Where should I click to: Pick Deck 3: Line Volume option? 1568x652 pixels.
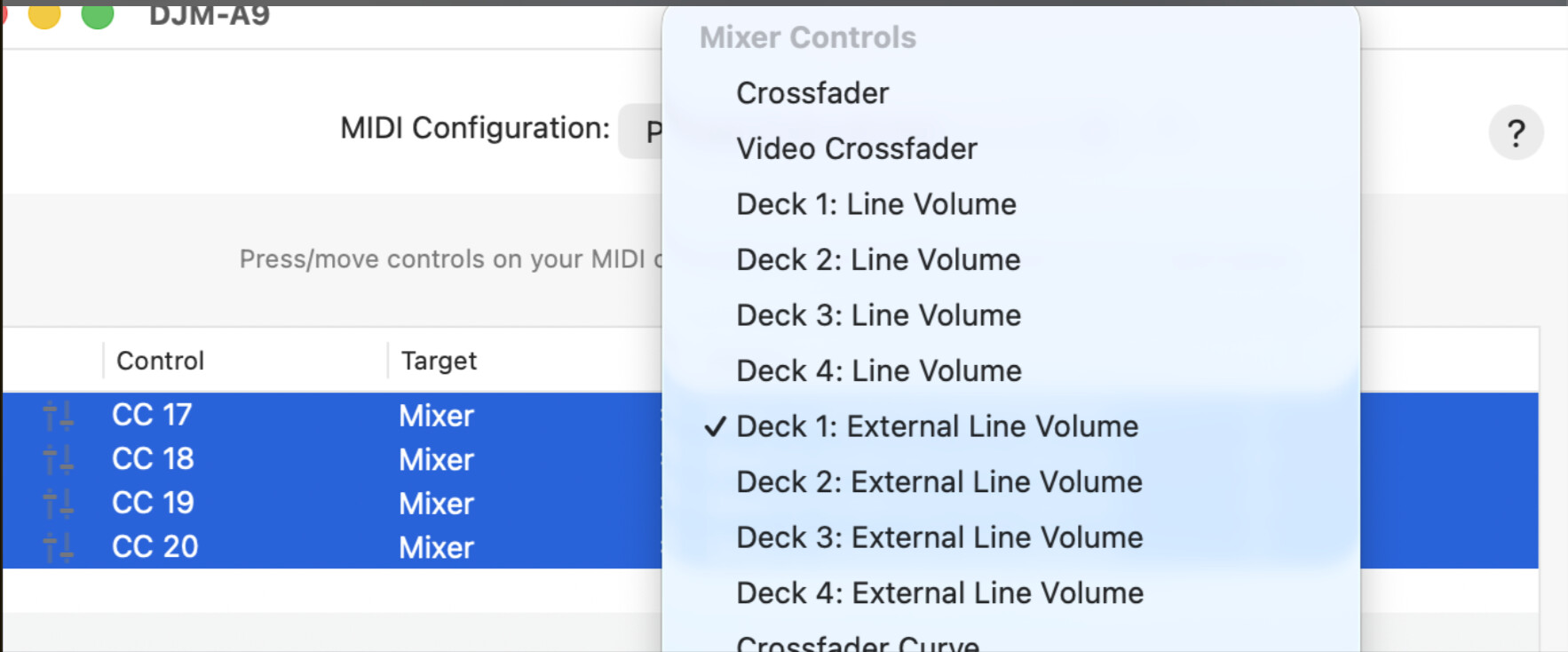(x=878, y=315)
